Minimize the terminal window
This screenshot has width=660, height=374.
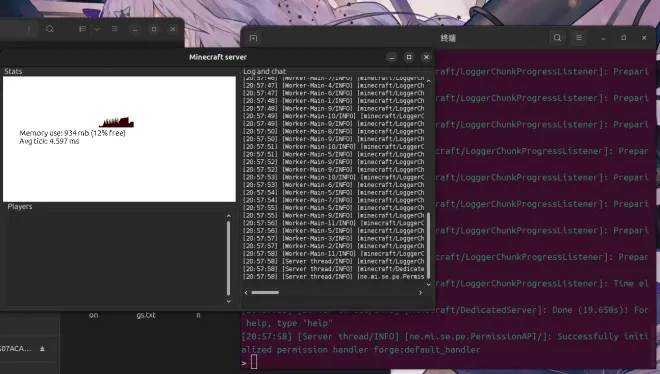coord(603,38)
